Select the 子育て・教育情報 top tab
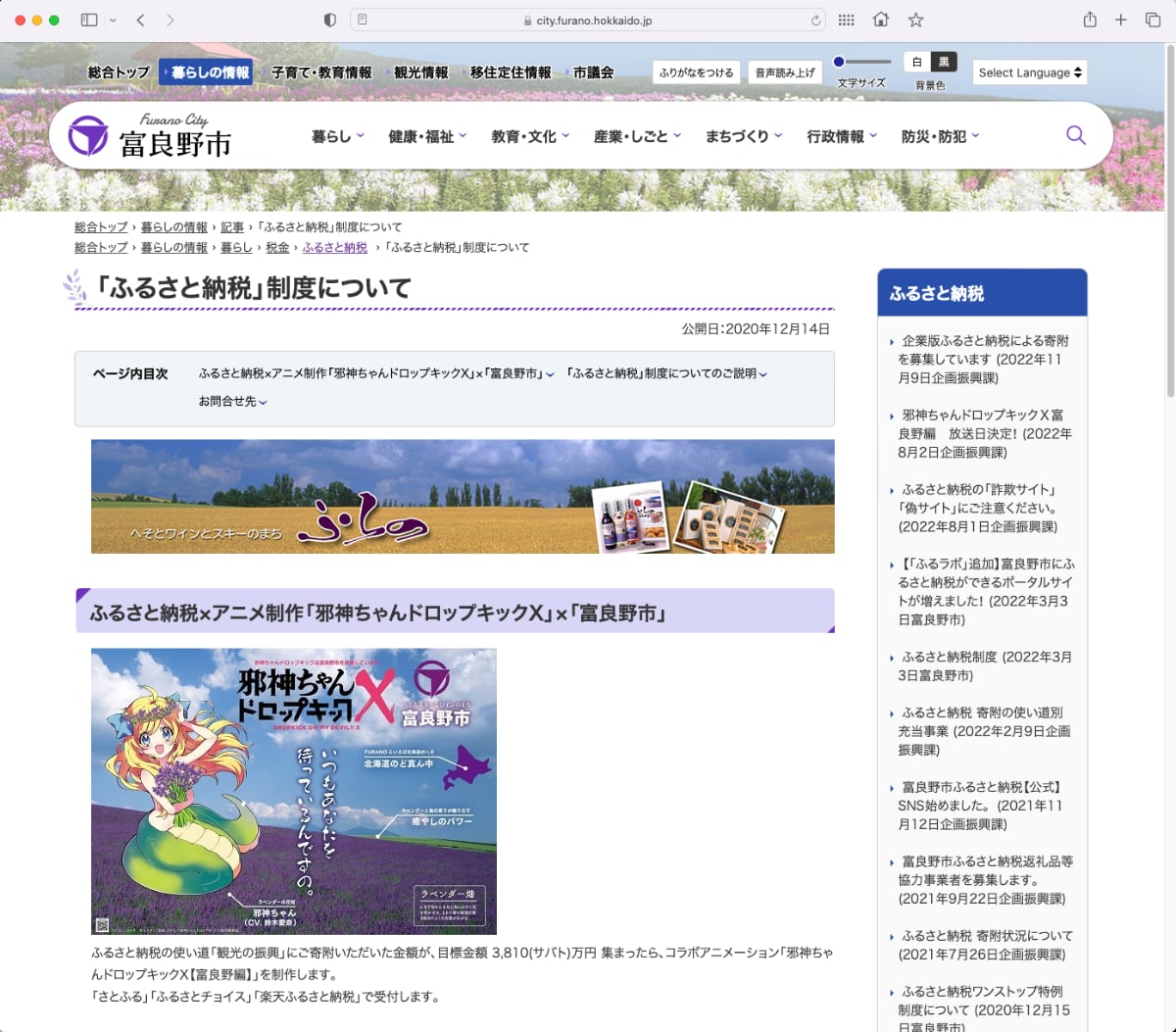This screenshot has height=1032, width=1176. [x=321, y=73]
